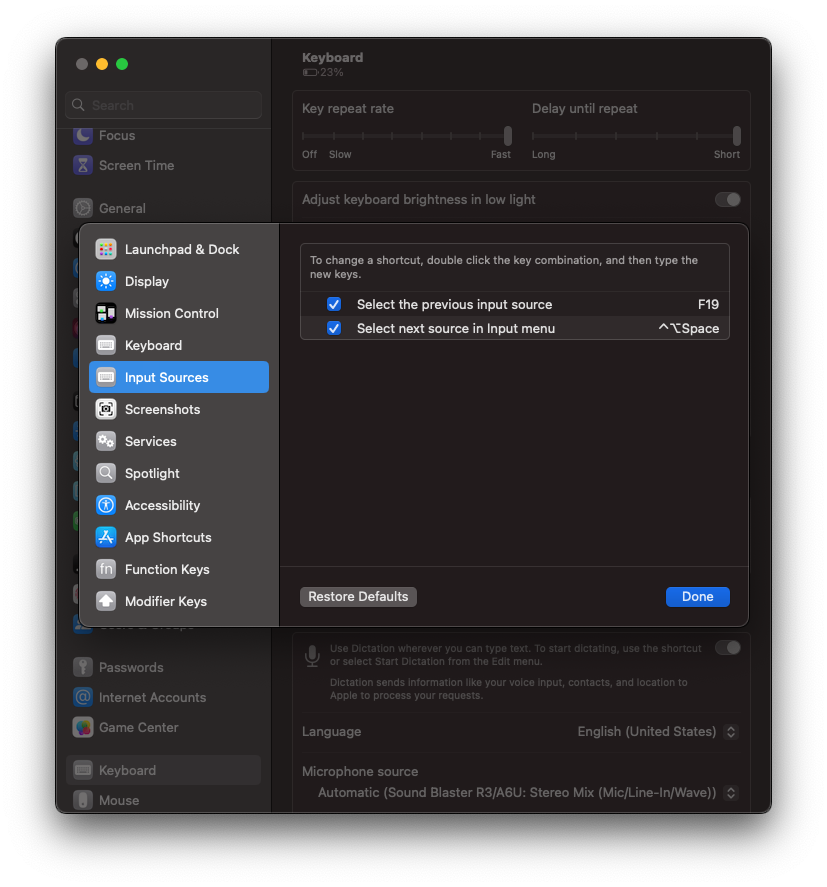Open the Accessibility icon
This screenshot has height=887, width=827.
pyautogui.click(x=106, y=505)
